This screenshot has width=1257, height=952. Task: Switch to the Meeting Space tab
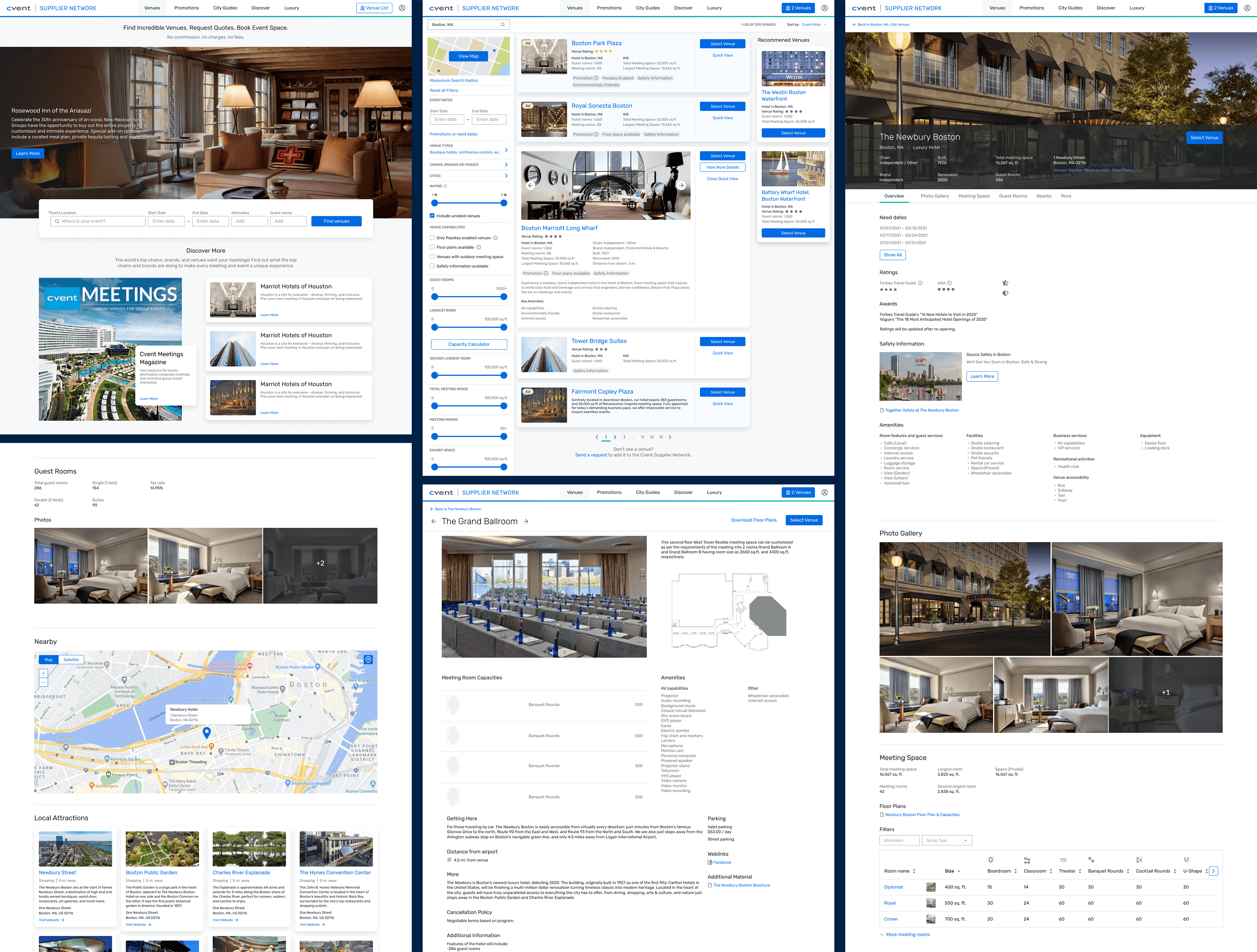[x=974, y=196]
